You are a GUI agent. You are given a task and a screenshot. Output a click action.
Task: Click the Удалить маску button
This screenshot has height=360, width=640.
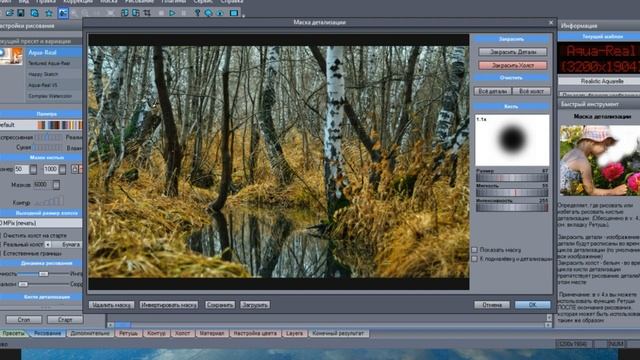(x=111, y=305)
